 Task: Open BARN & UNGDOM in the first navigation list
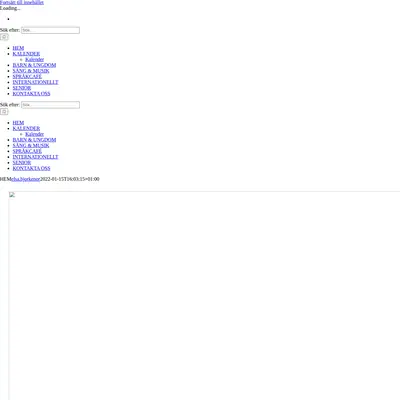click(x=34, y=65)
